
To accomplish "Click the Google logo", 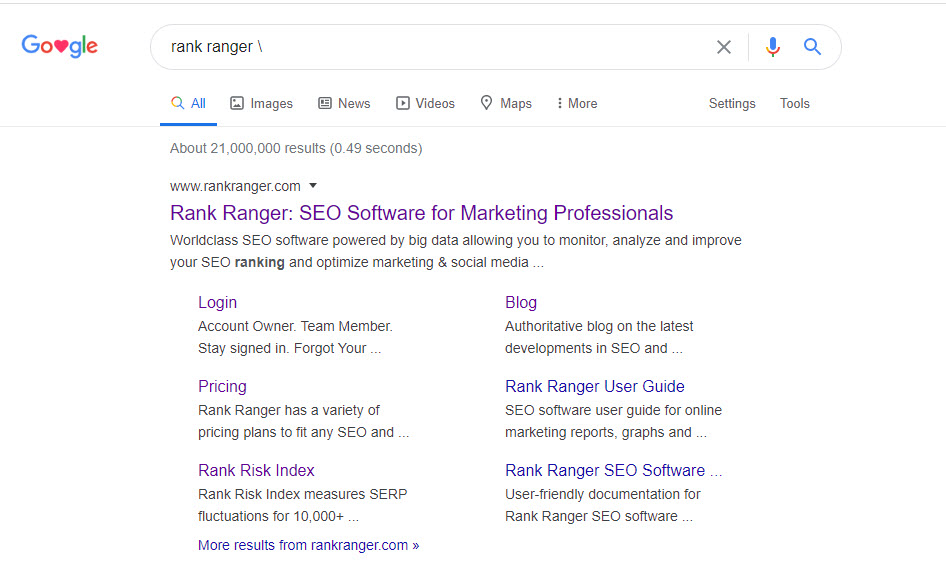I will [x=60, y=46].
